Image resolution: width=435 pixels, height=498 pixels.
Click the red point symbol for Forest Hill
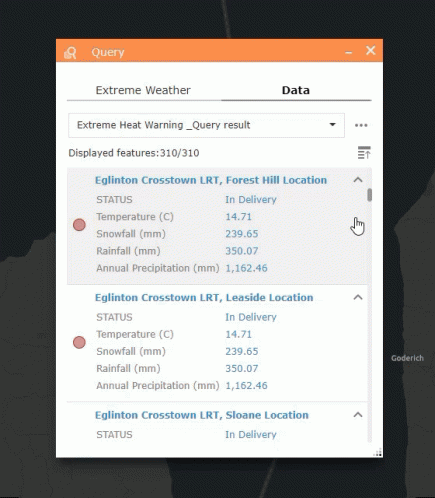click(x=79, y=225)
